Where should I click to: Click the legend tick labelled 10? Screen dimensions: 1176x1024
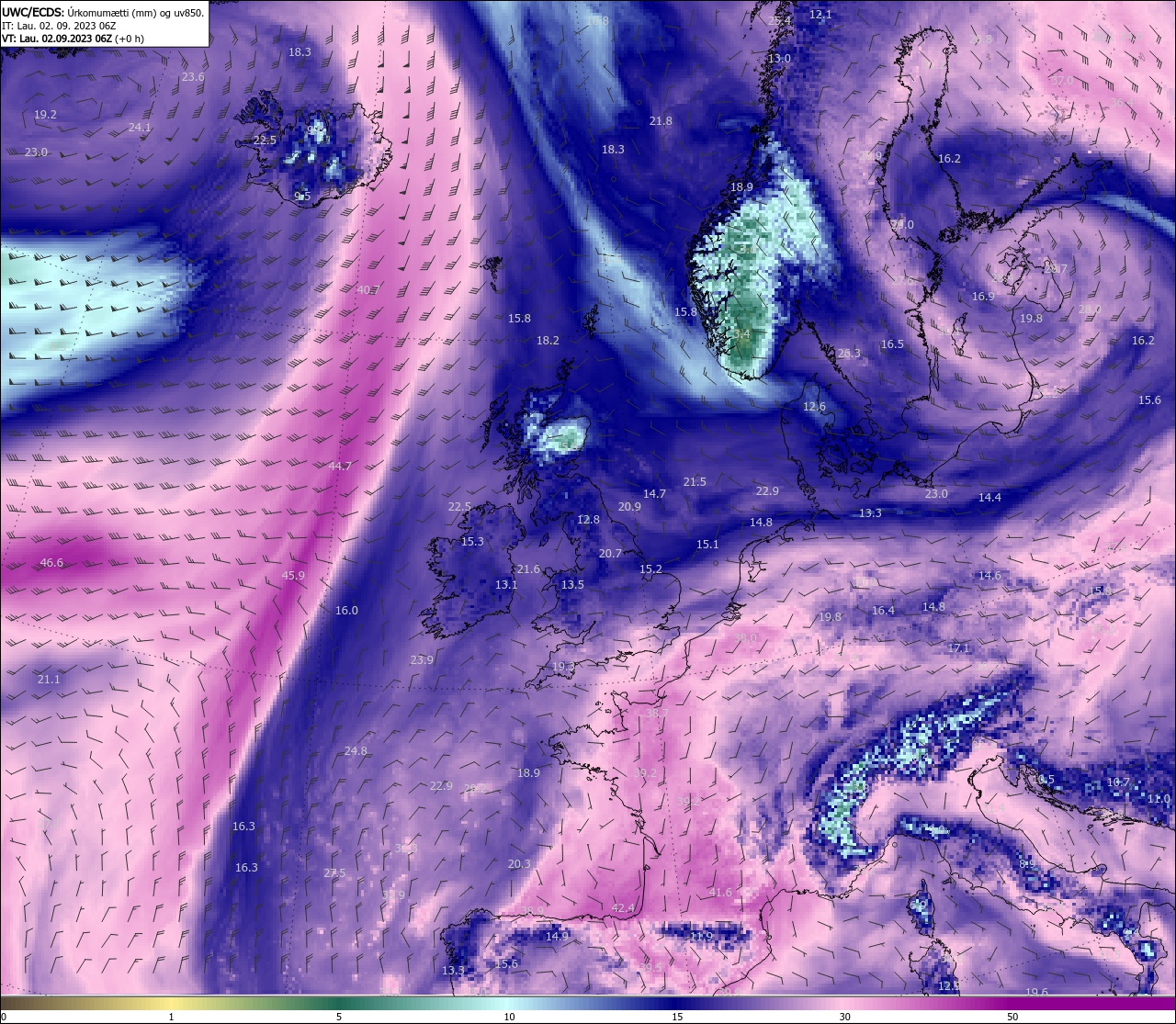click(x=509, y=1017)
